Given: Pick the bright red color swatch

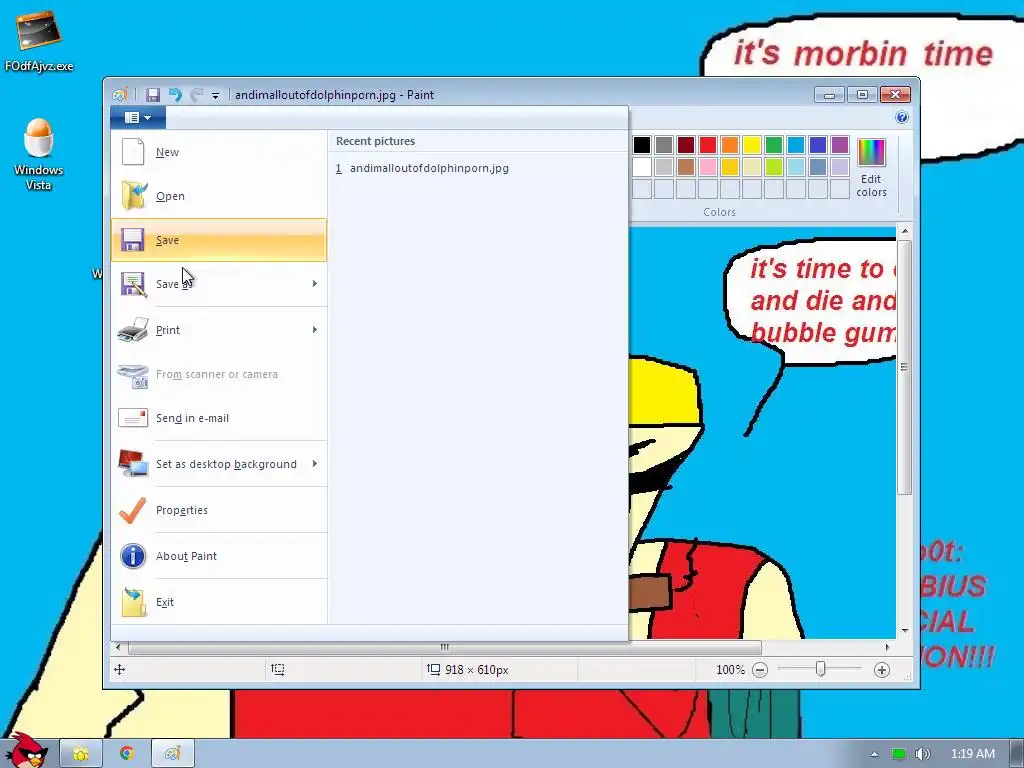Looking at the screenshot, I should coord(708,145).
